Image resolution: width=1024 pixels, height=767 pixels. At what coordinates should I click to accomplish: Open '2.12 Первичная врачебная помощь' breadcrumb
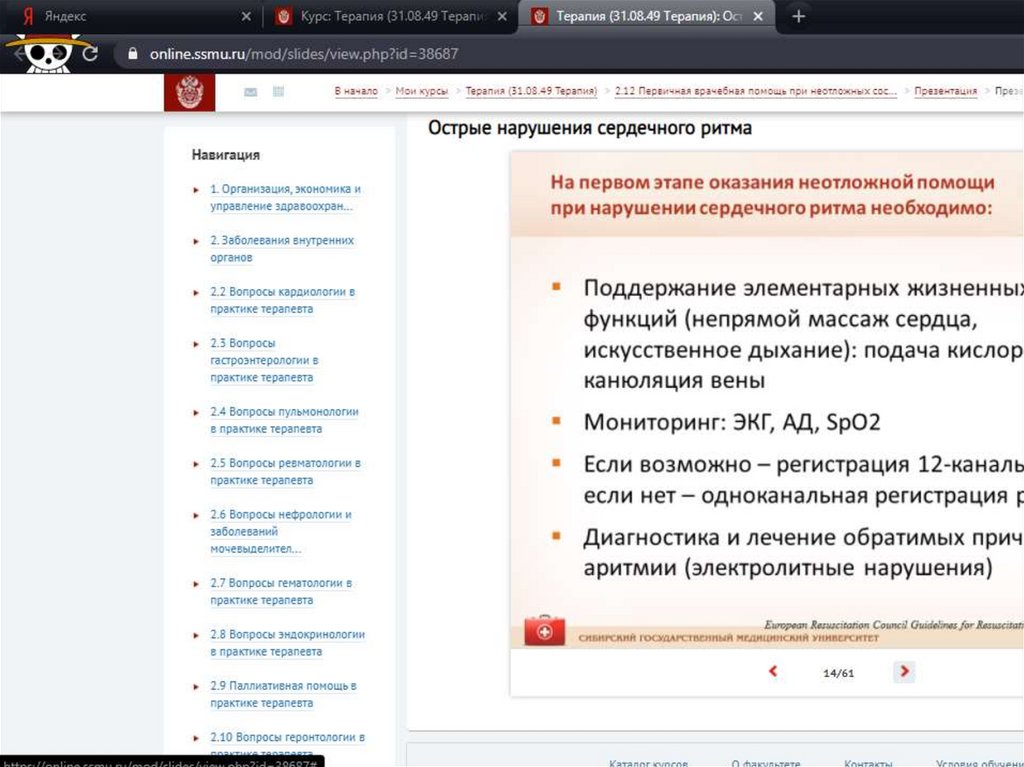[x=756, y=91]
